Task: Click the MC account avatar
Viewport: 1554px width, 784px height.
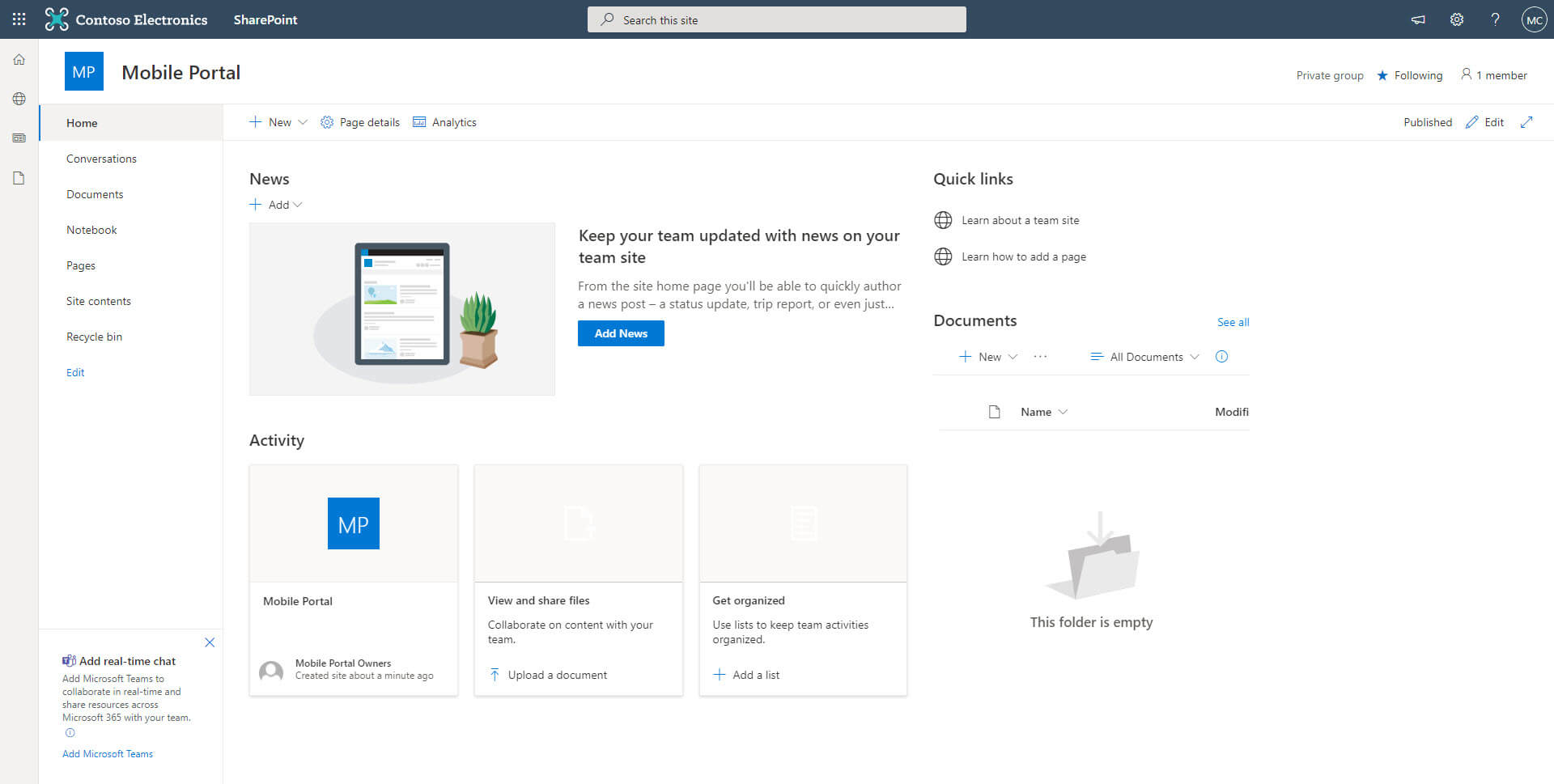Action: click(1534, 19)
